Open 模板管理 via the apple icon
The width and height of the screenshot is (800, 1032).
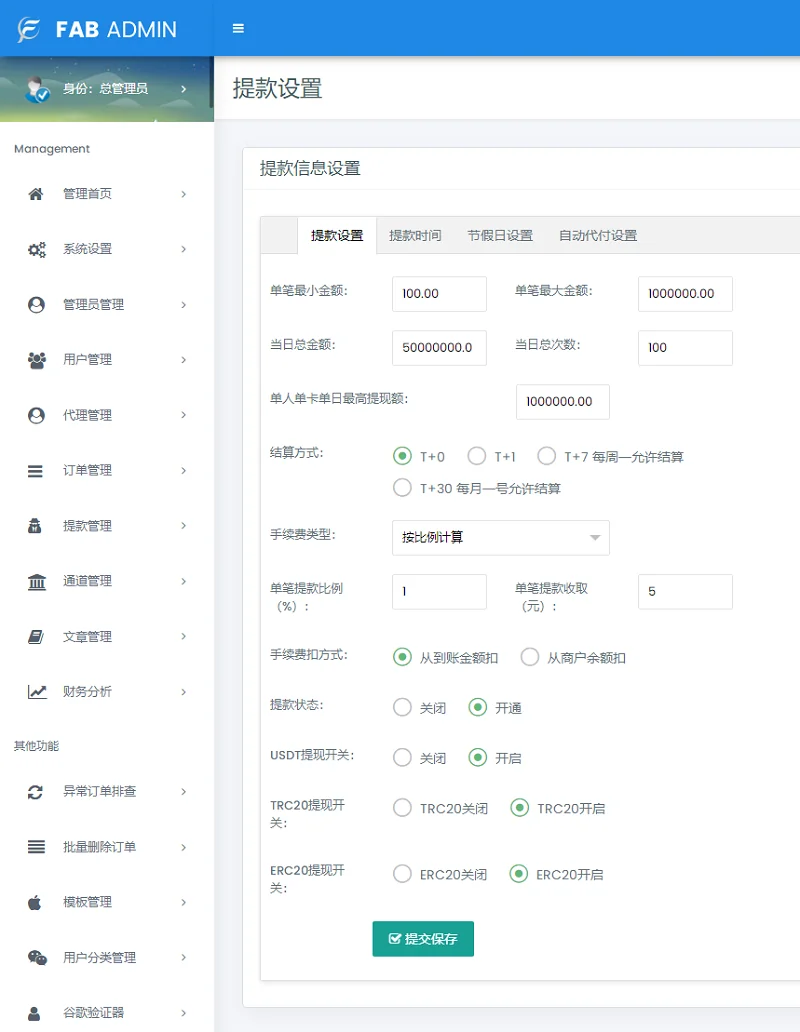pyautogui.click(x=34, y=901)
